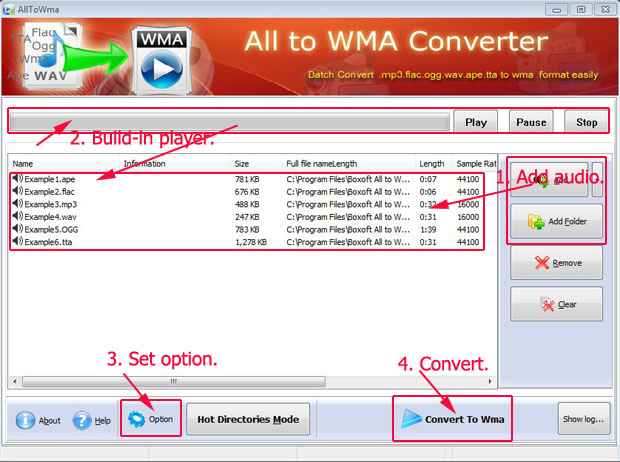Select file name Example3.mp3
Image resolution: width=620 pixels, height=462 pixels.
click(51, 204)
